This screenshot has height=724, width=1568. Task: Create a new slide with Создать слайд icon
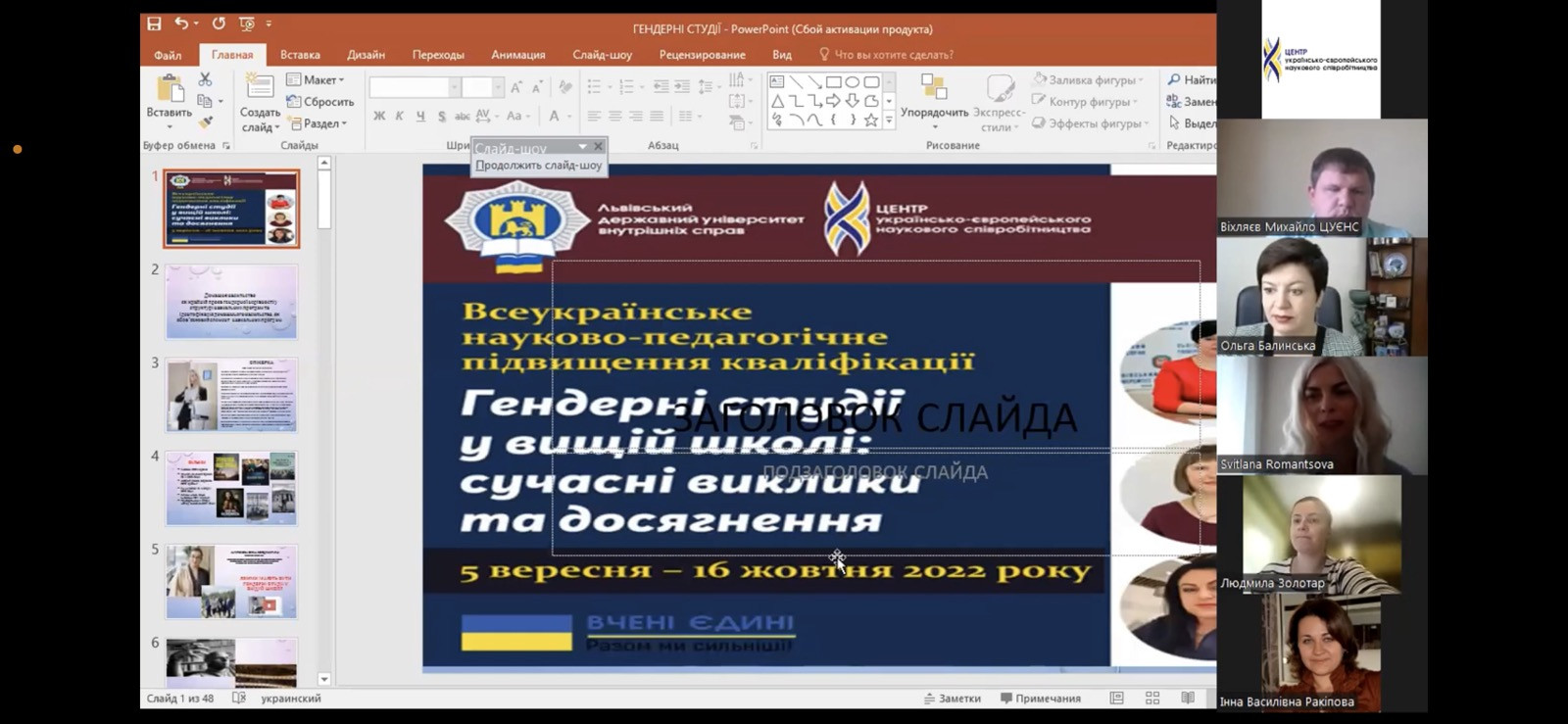260,86
